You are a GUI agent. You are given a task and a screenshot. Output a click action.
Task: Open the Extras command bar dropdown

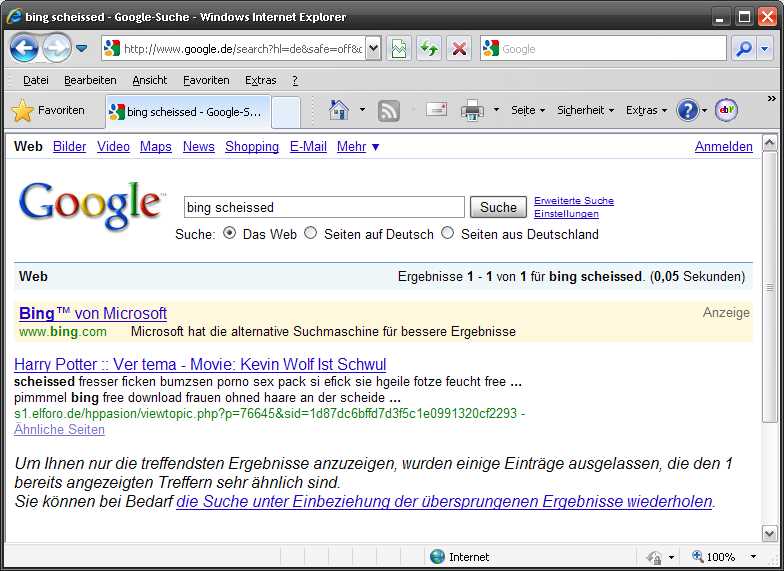point(646,110)
